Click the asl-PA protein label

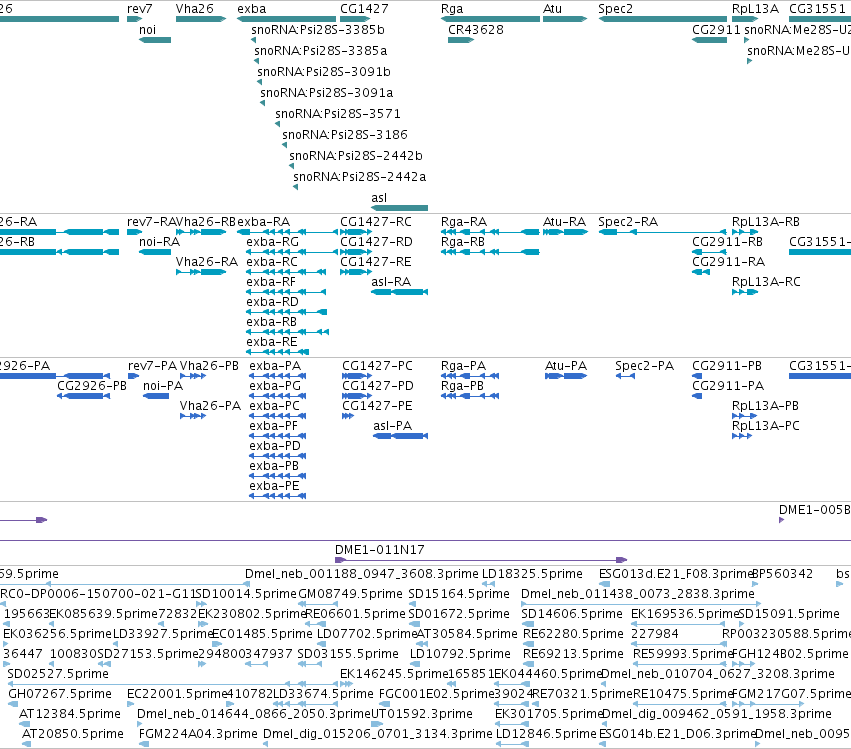pyautogui.click(x=392, y=426)
